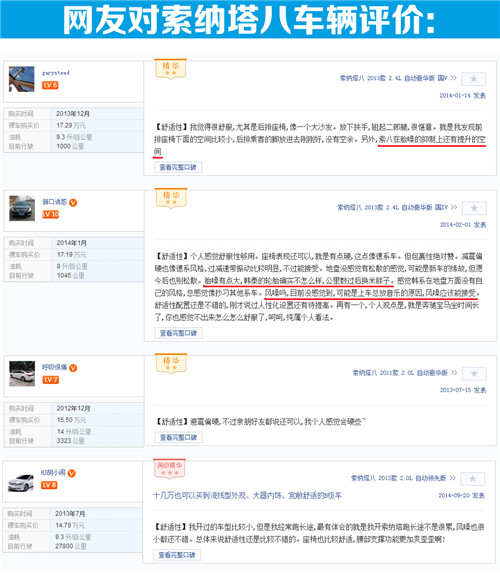Click the date text 2013-07-15 发表
The width and height of the screenshot is (500, 577).
[463, 390]
